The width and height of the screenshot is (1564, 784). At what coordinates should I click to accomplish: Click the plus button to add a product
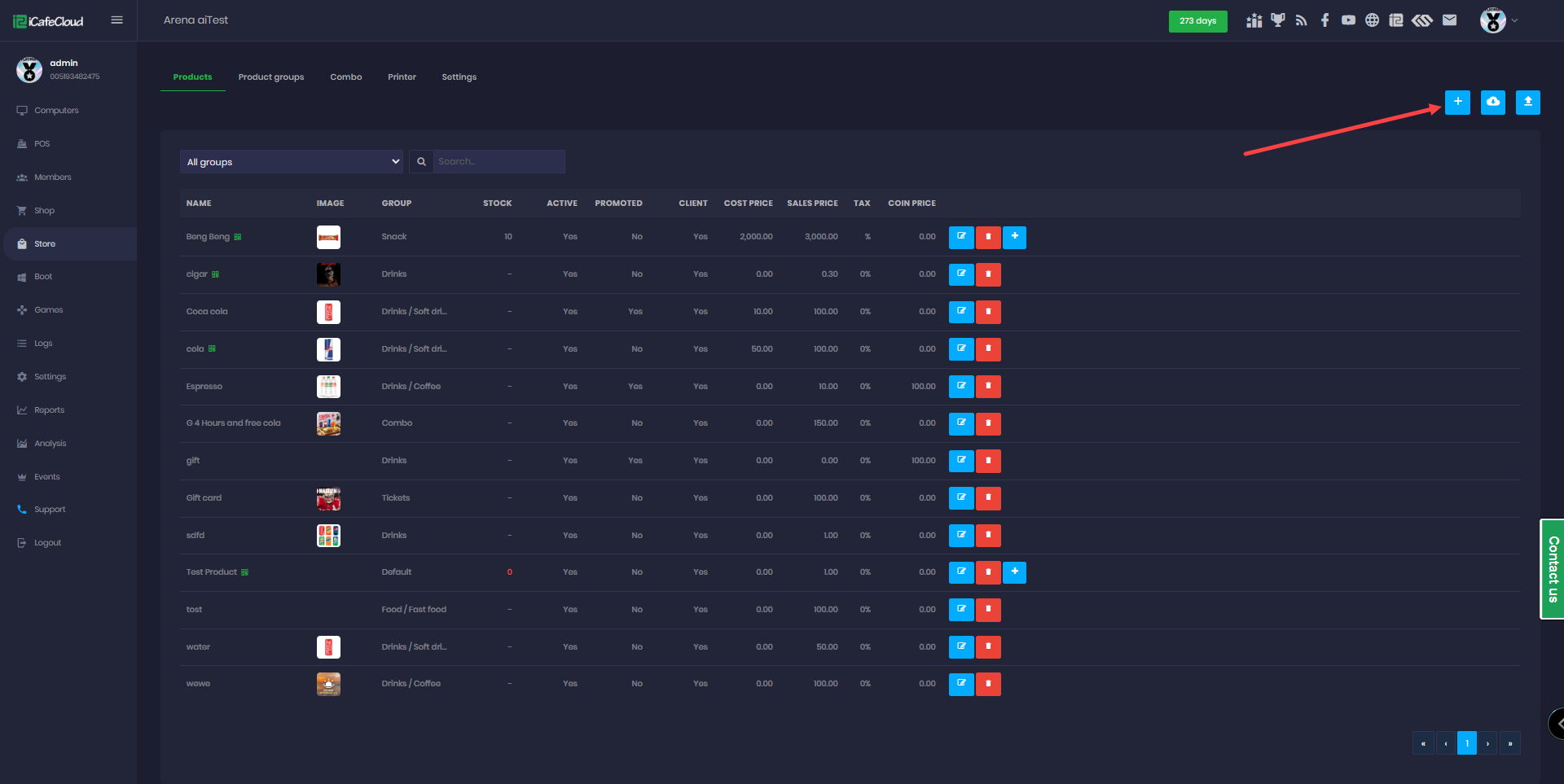coord(1457,102)
